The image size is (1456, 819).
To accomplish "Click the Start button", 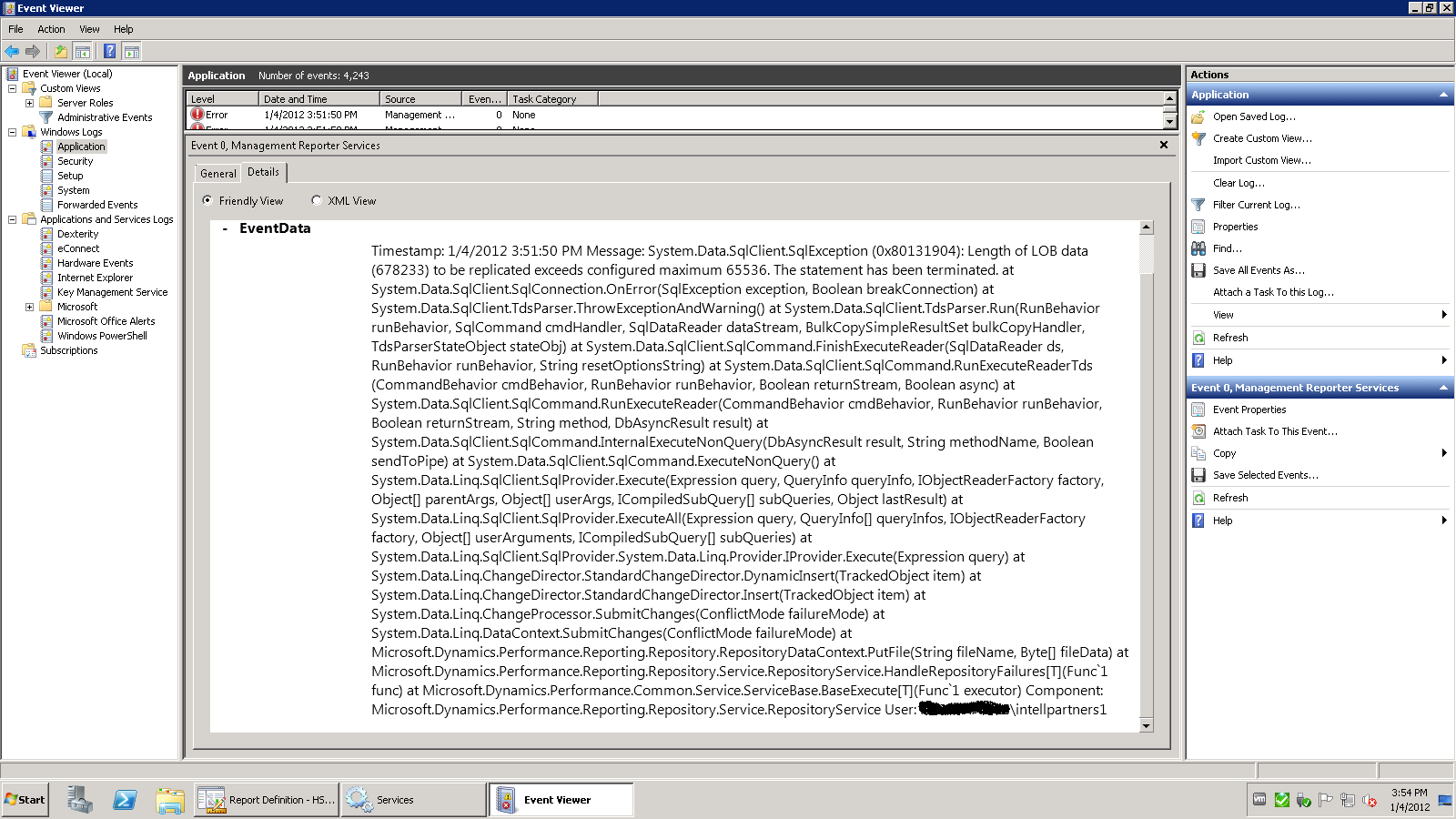I will tap(25, 800).
